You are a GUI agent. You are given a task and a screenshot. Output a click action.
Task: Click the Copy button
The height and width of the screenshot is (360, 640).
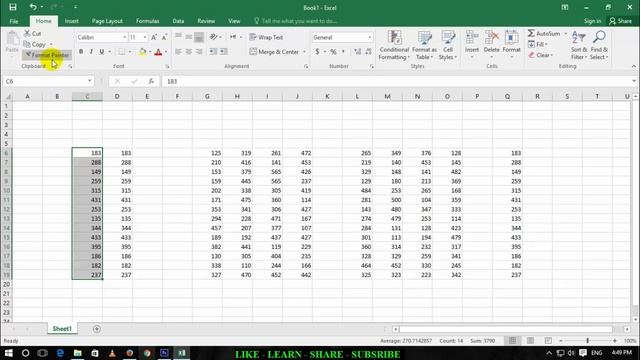[35, 44]
